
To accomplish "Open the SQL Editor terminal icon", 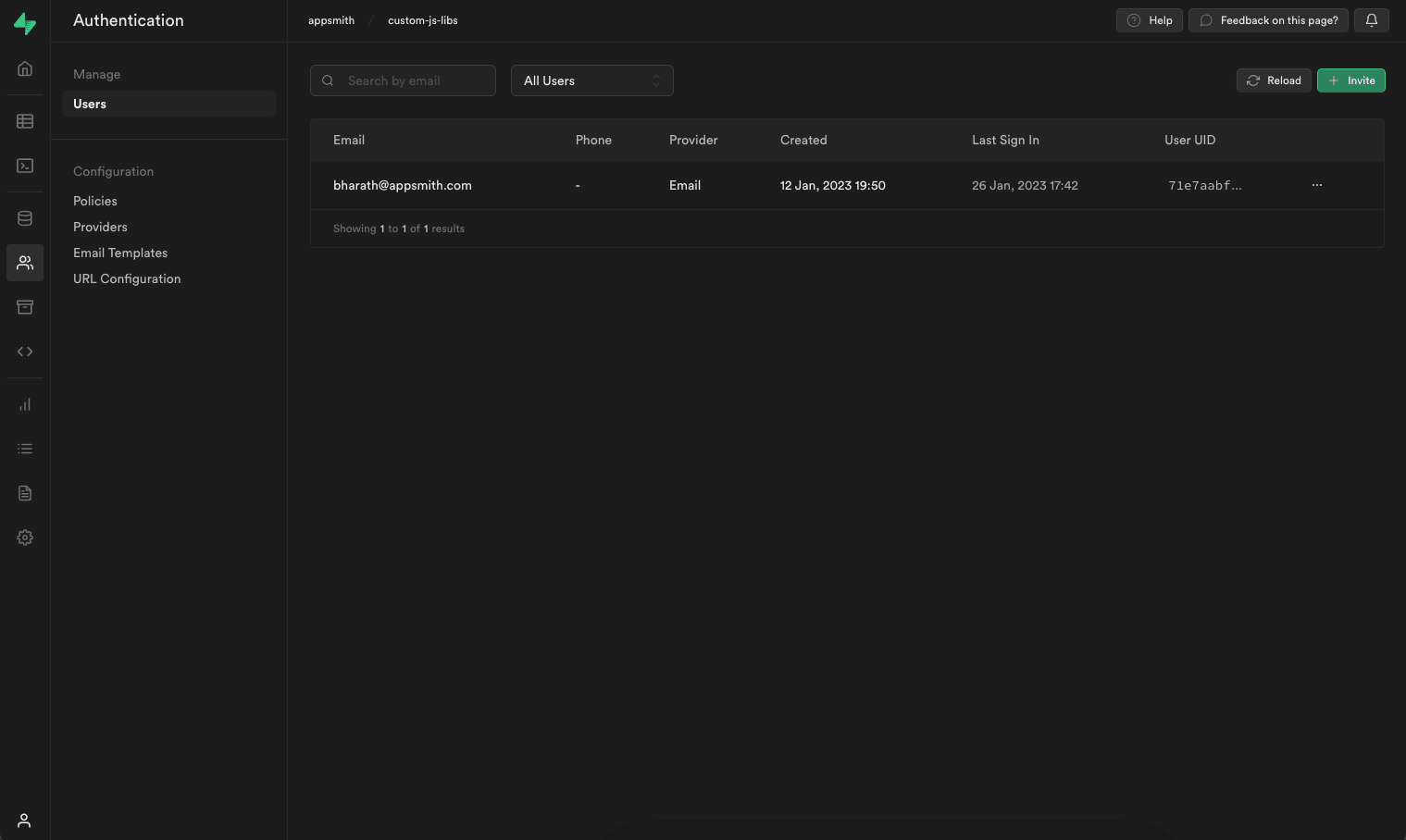I will click(x=25, y=166).
